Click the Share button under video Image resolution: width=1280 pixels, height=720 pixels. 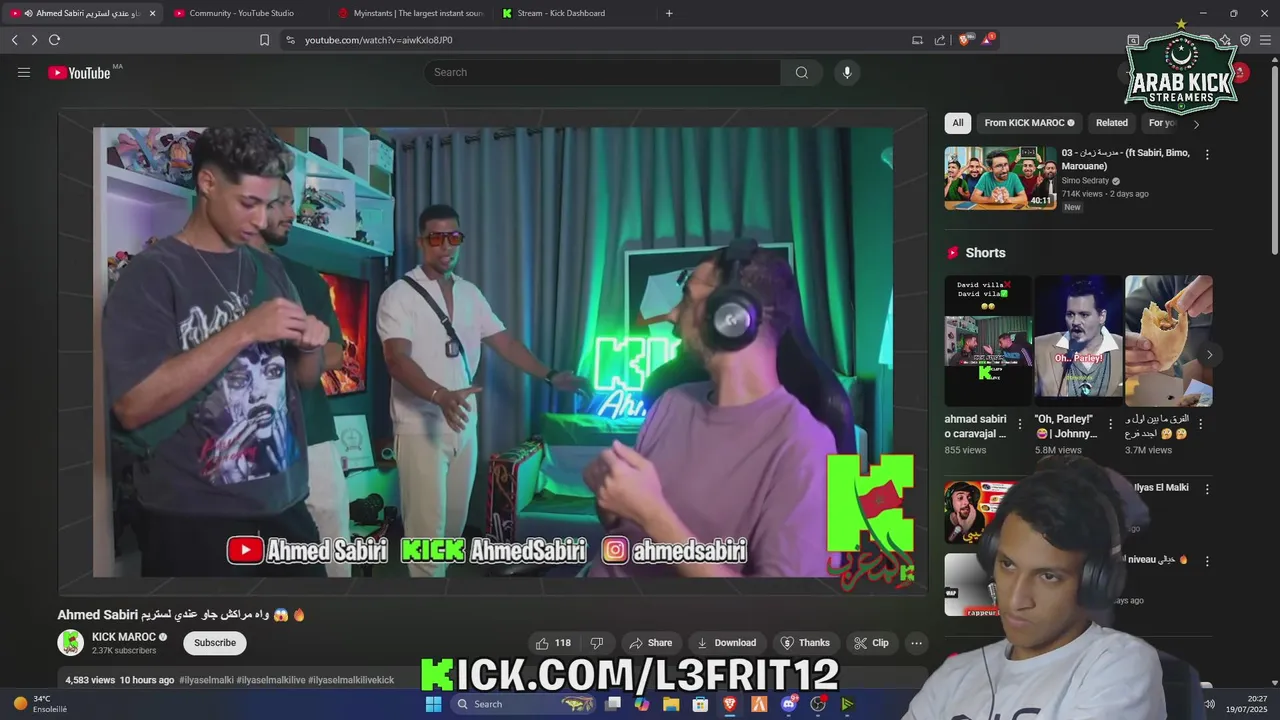(x=650, y=643)
